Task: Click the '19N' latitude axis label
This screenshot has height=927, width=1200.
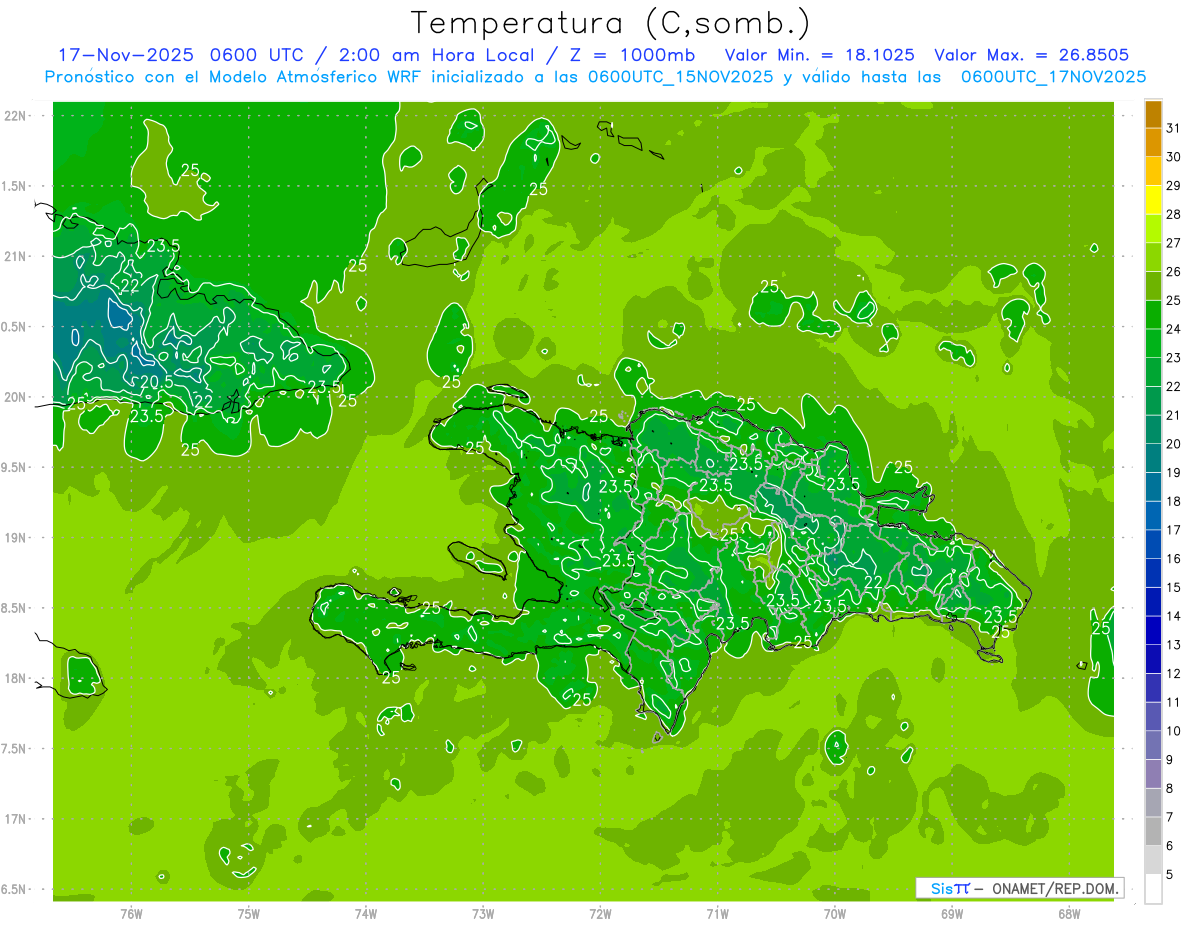Action: [15, 538]
